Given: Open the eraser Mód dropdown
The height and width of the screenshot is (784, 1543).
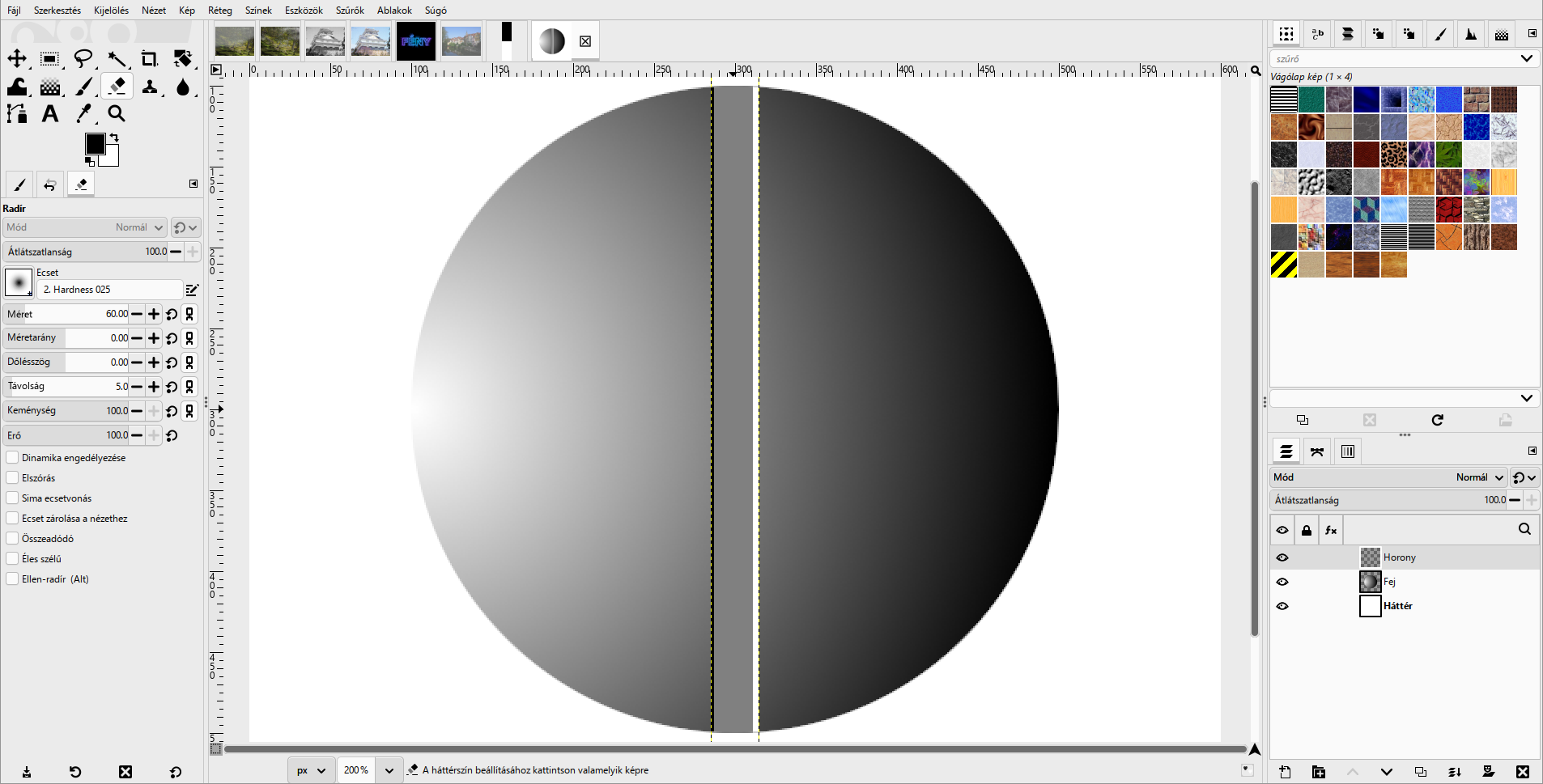Looking at the screenshot, I should pos(85,227).
